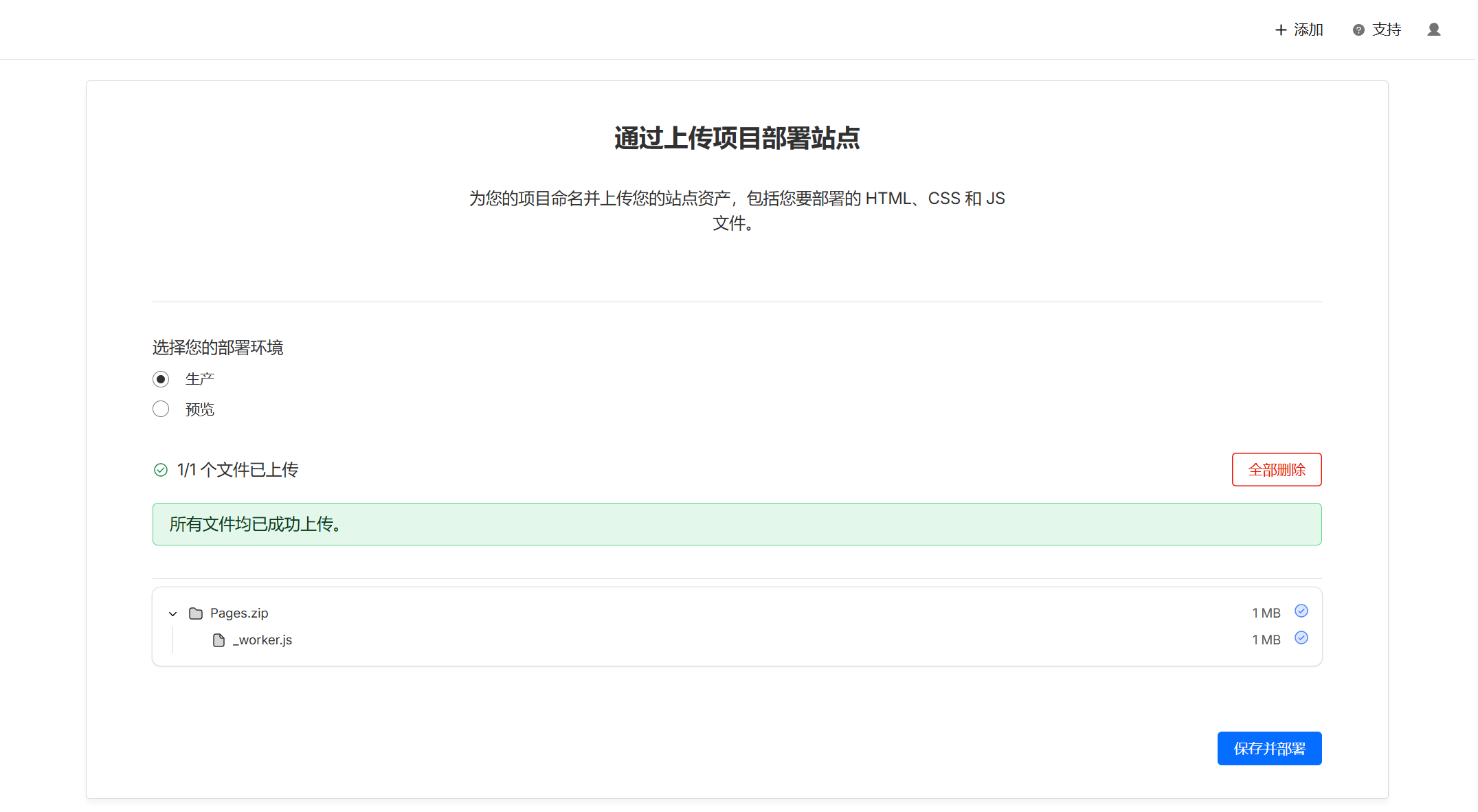Click the 预览 label text
1478x812 pixels.
click(x=200, y=409)
